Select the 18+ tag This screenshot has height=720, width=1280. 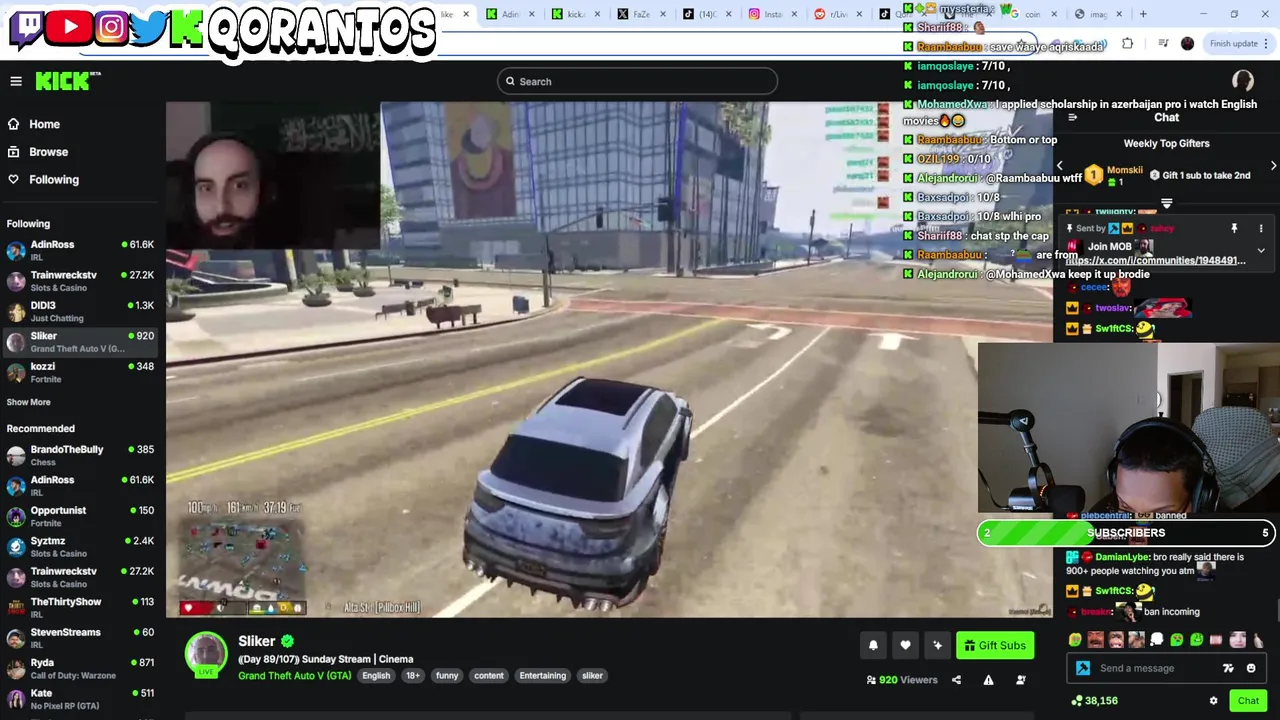(412, 676)
